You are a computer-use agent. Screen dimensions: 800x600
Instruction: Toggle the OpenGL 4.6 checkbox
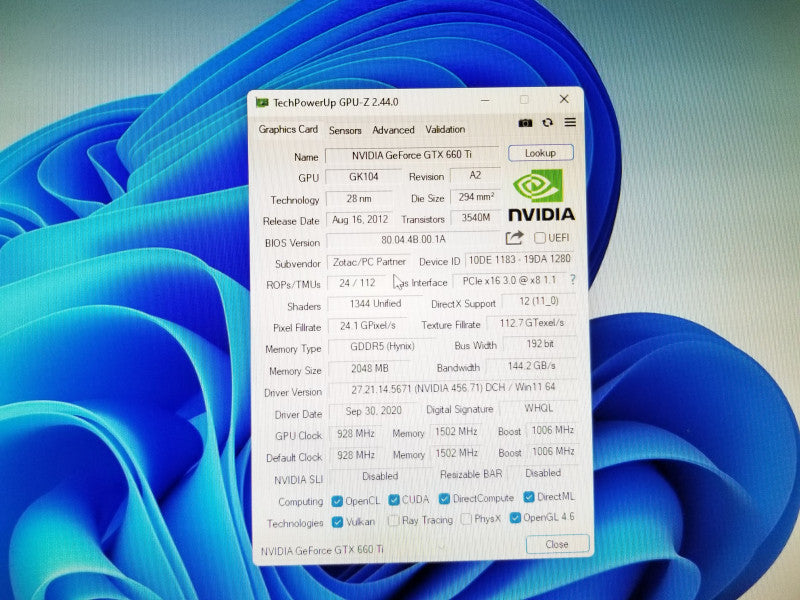point(515,518)
